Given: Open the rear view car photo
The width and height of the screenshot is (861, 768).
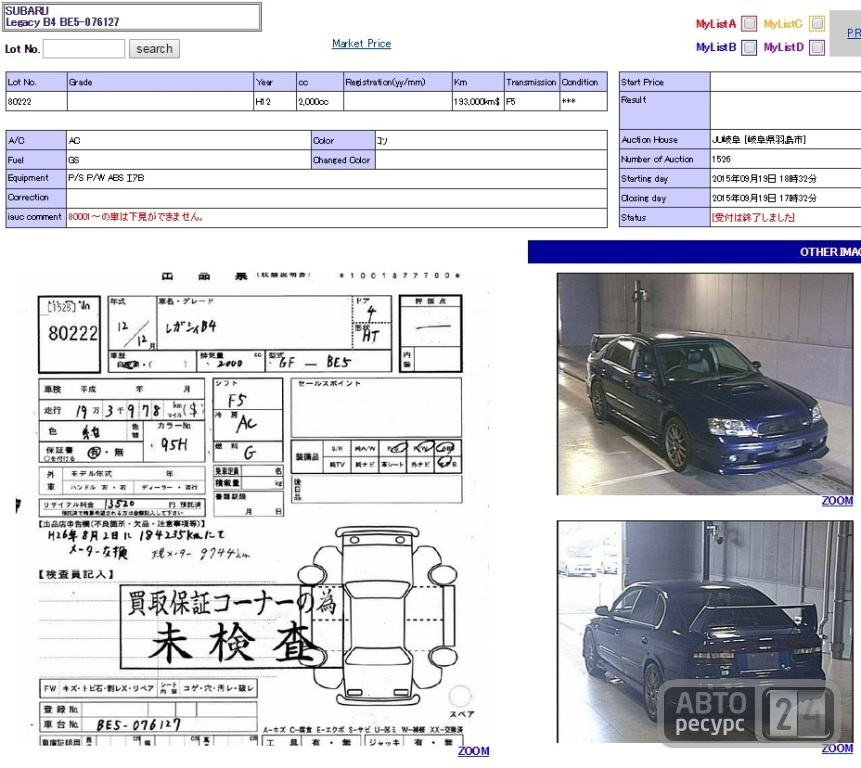Looking at the screenshot, I should (x=705, y=631).
